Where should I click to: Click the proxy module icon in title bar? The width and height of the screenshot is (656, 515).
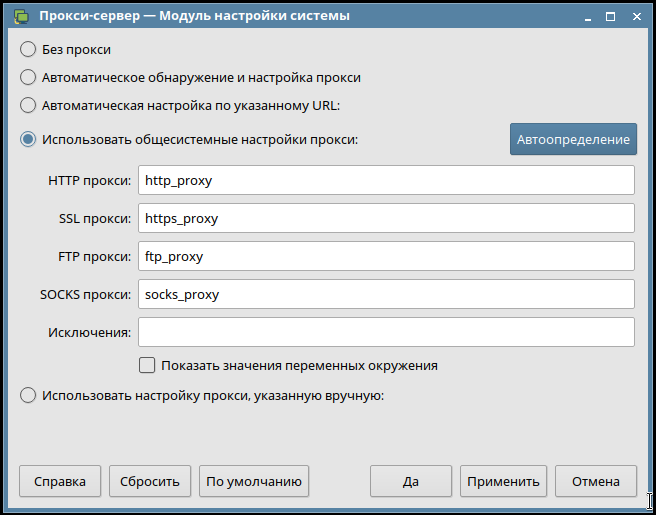(18, 16)
